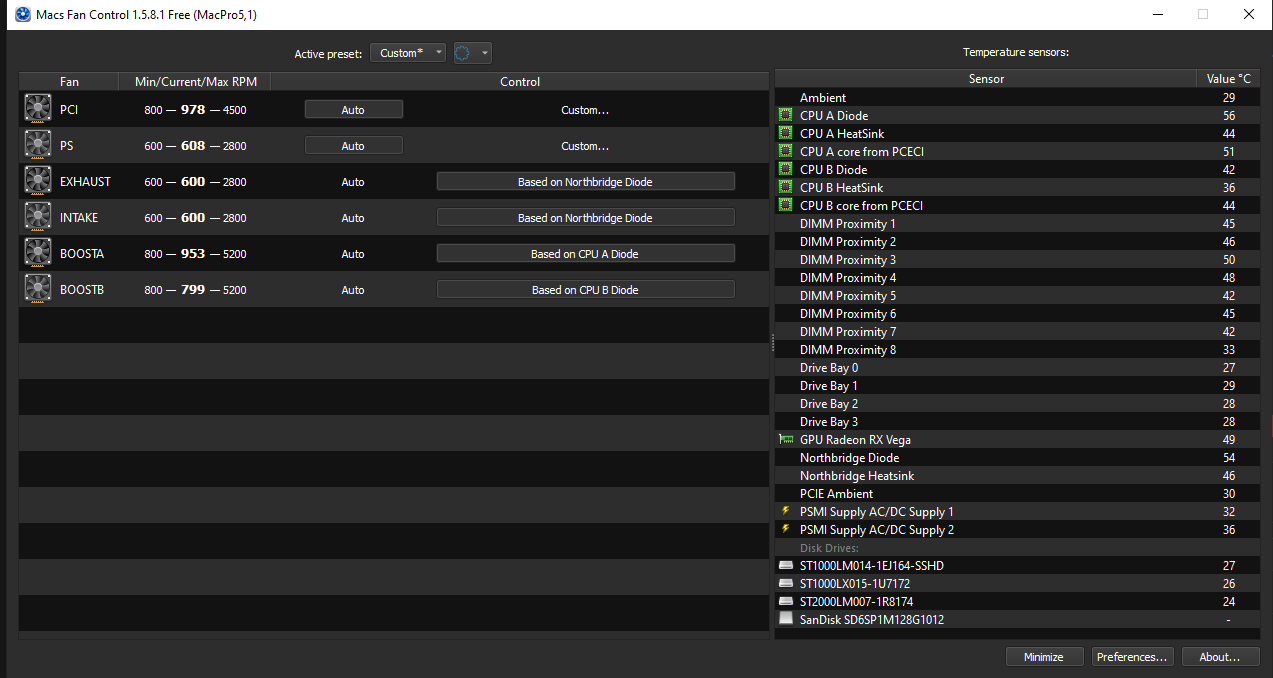Set PCI fan to Auto
The height and width of the screenshot is (678, 1273).
[353, 110]
